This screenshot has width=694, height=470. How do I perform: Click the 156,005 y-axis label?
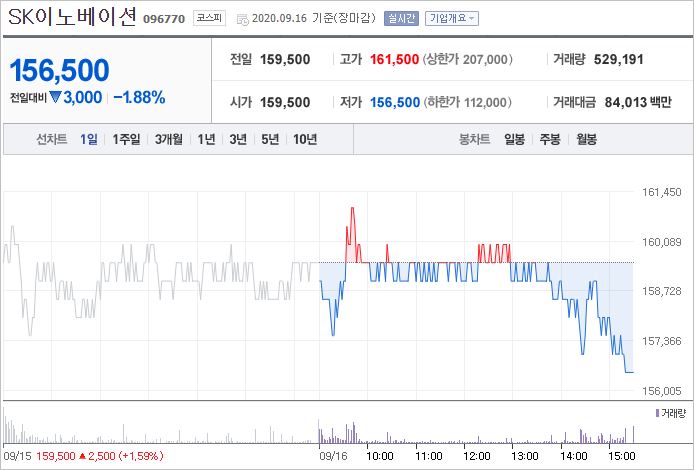(662, 391)
